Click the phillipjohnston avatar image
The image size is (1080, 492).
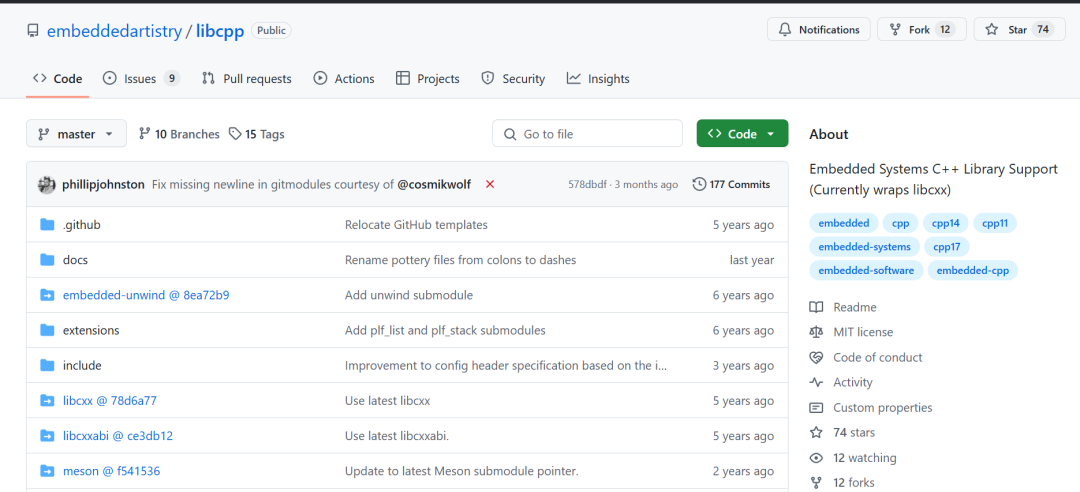pyautogui.click(x=46, y=184)
